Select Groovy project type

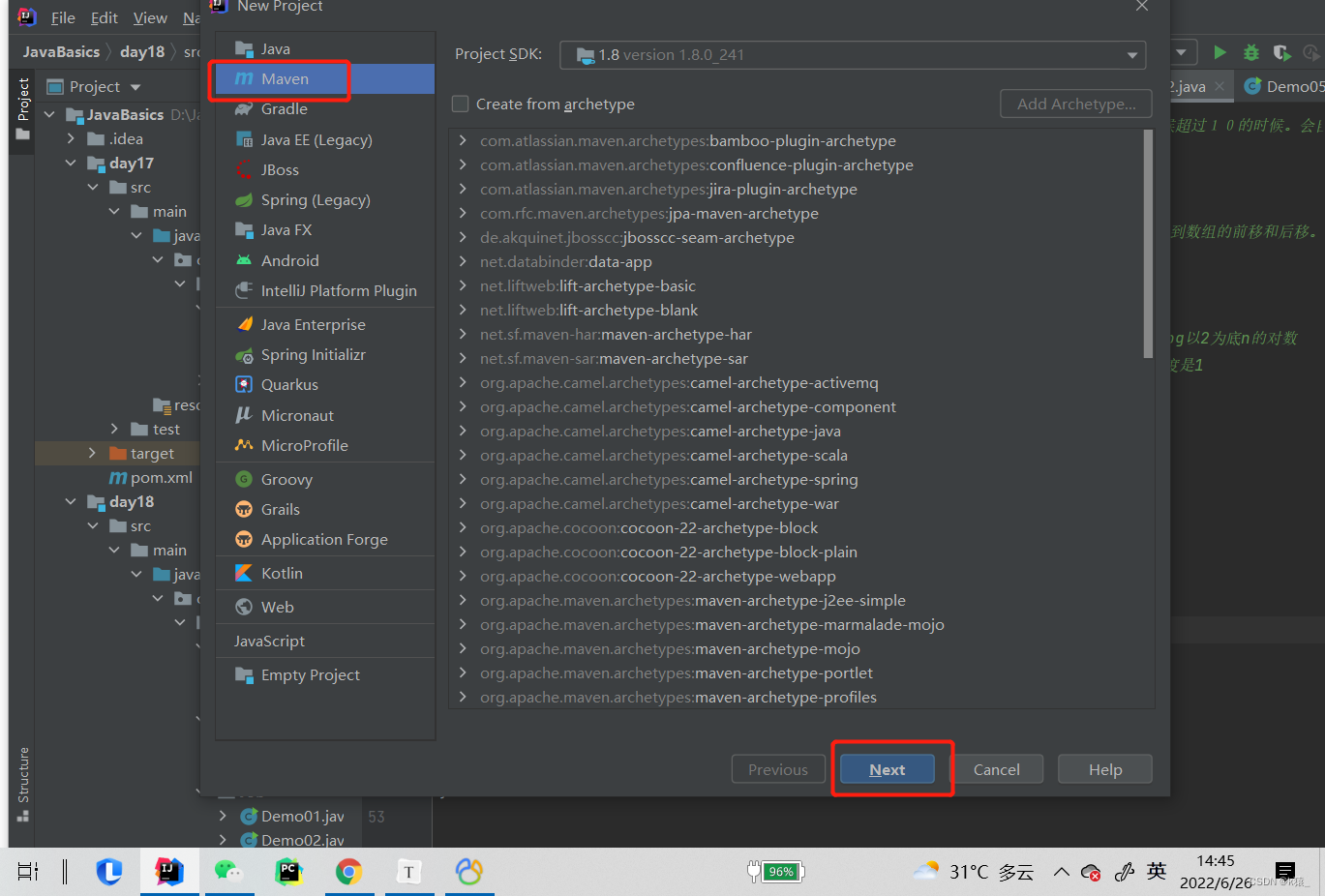(x=325, y=479)
